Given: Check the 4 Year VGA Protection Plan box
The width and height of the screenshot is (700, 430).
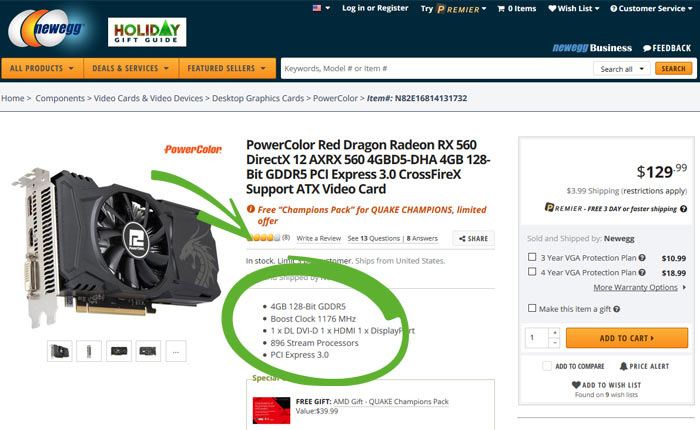Looking at the screenshot, I should pos(532,272).
